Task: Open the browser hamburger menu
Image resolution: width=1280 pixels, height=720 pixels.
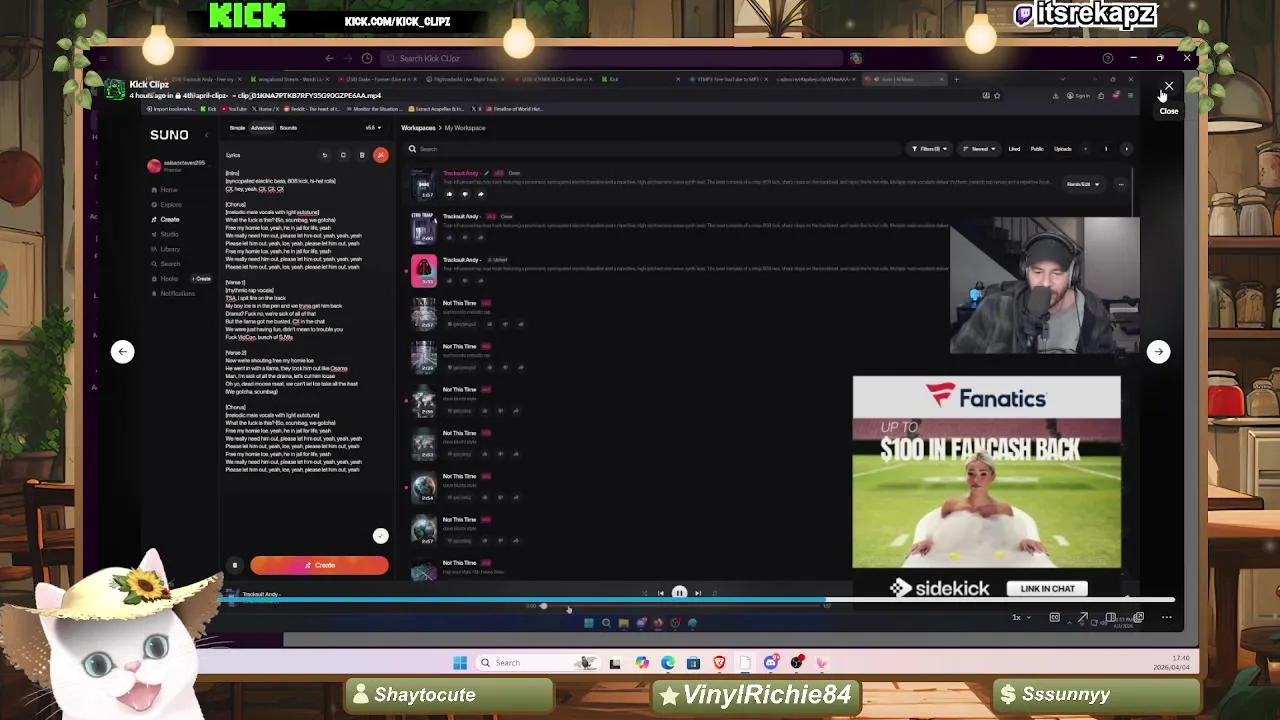Action: coord(1130,96)
